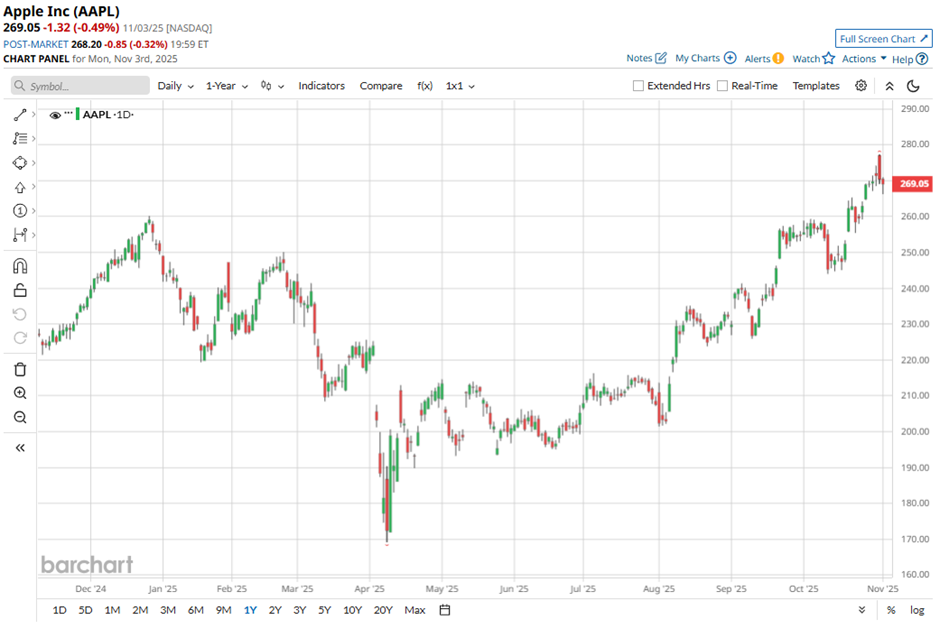Open the Compare menu
Image resolution: width=940 pixels, height=629 pixels.
(x=381, y=86)
